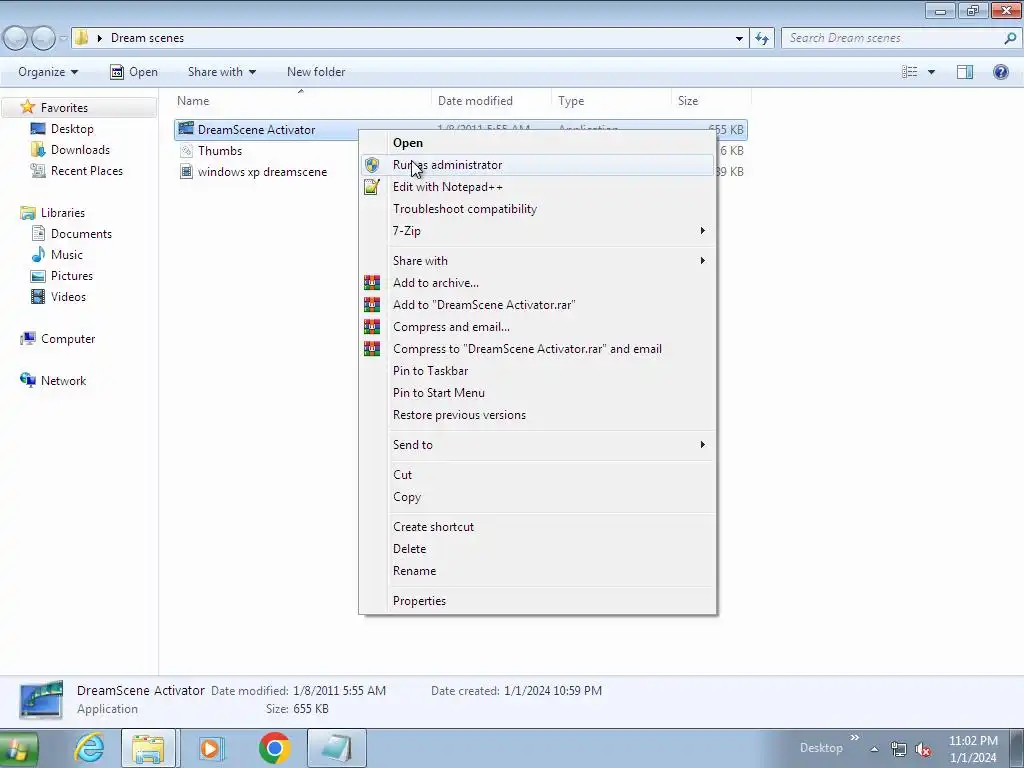Click the Music note icon
1024x768 pixels.
(x=38, y=255)
